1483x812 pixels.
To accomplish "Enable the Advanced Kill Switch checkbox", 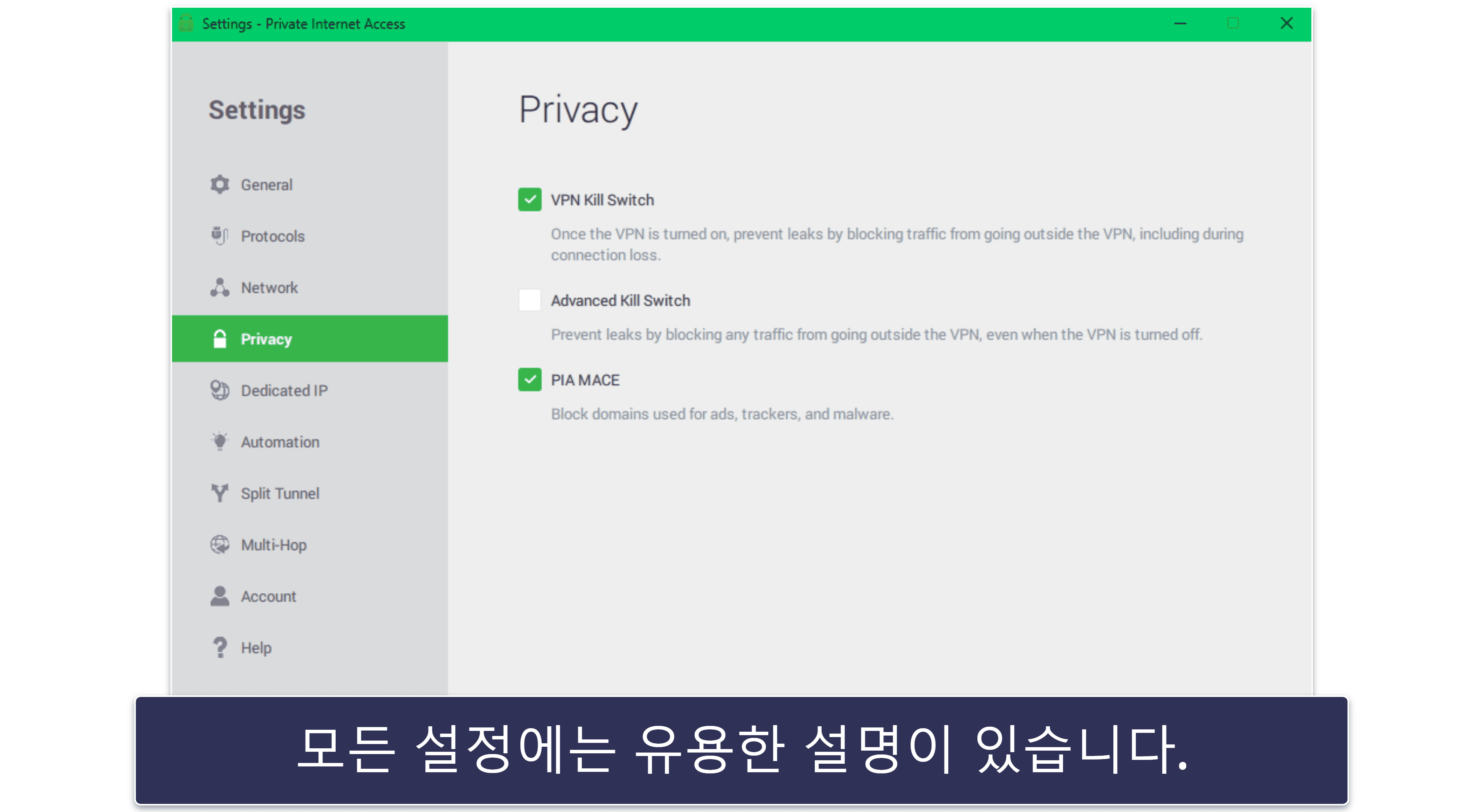I will pos(530,300).
